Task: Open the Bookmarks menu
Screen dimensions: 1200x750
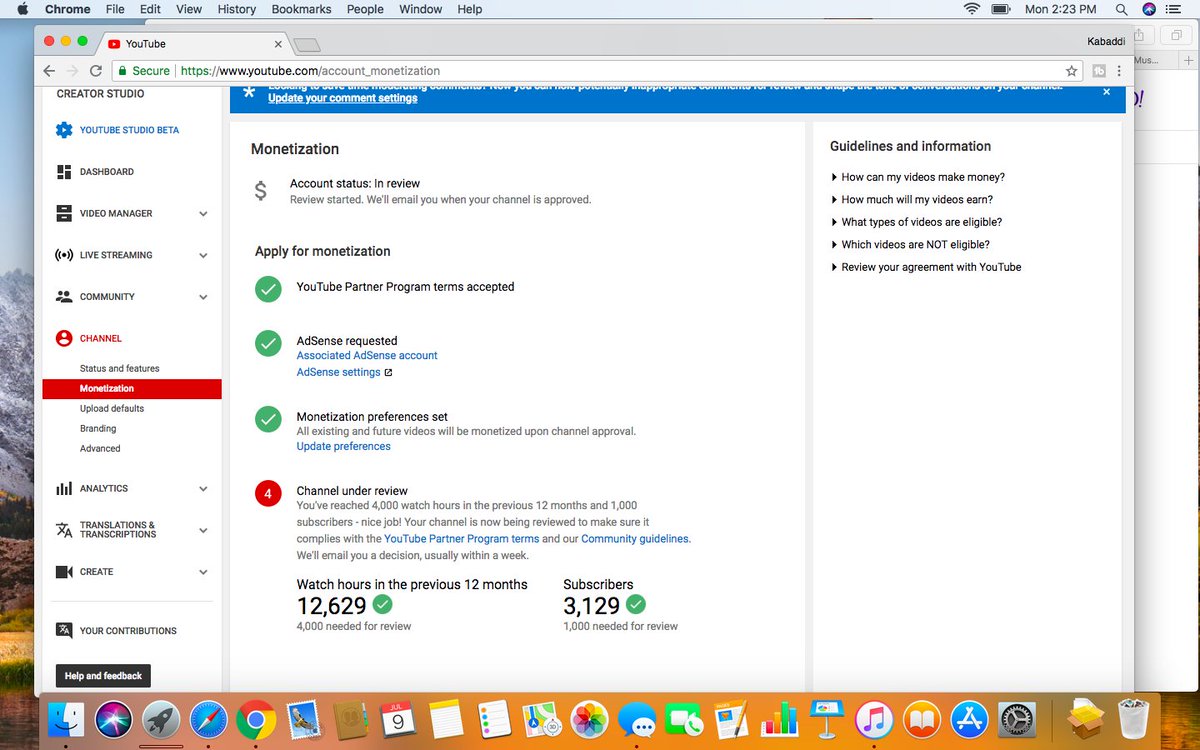Action: 302,9
